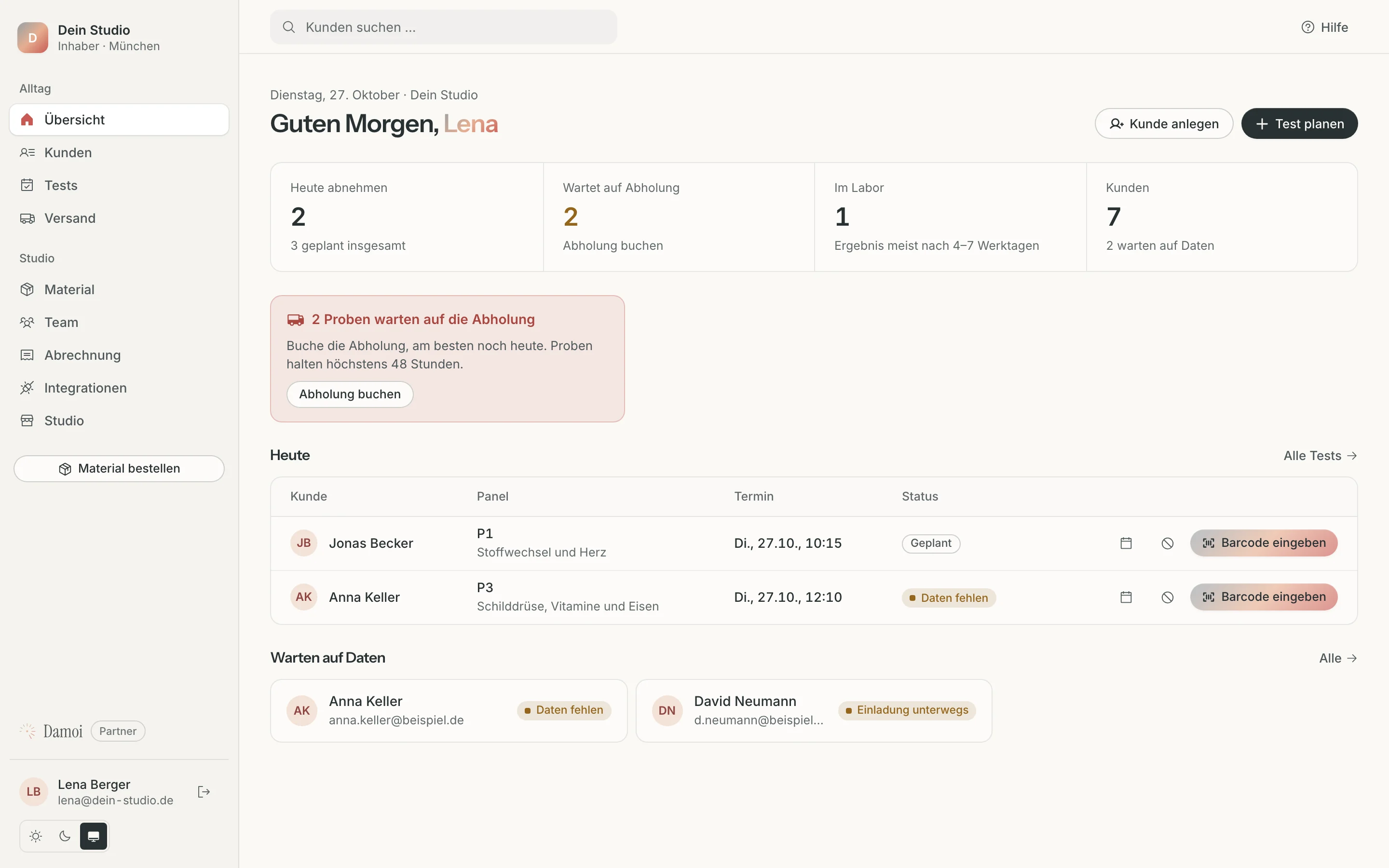Screen dimensions: 1389x868
Task: Click the Geplant status badge
Action: tap(931, 543)
